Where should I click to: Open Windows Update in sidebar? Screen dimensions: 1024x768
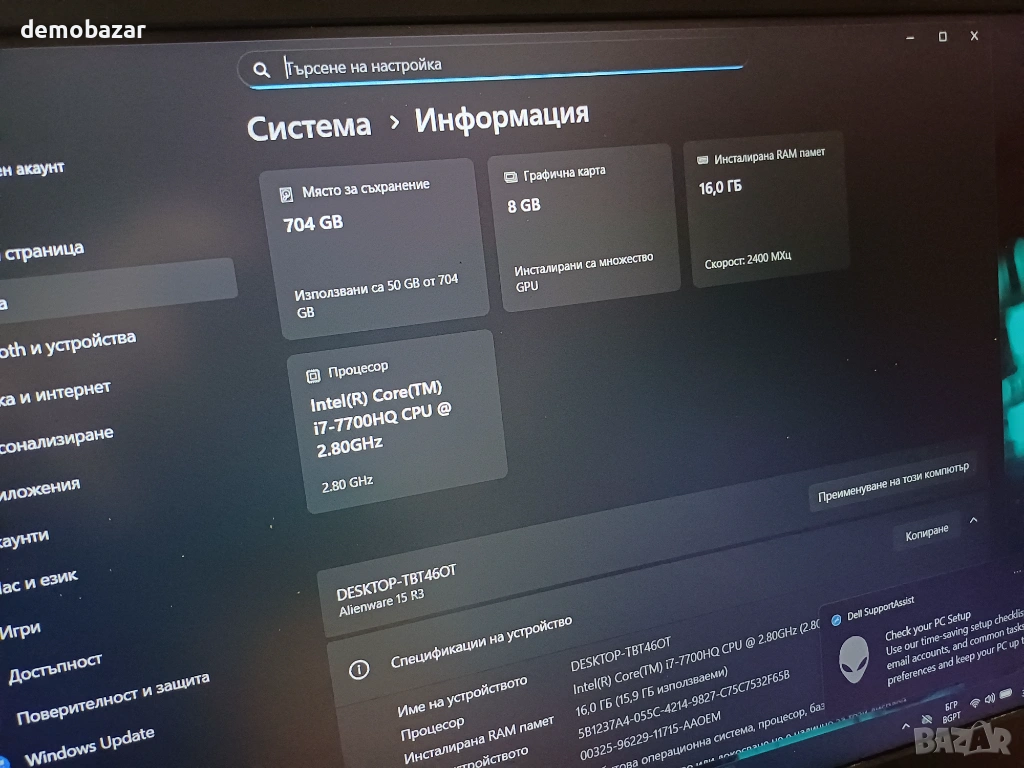pyautogui.click(x=89, y=745)
